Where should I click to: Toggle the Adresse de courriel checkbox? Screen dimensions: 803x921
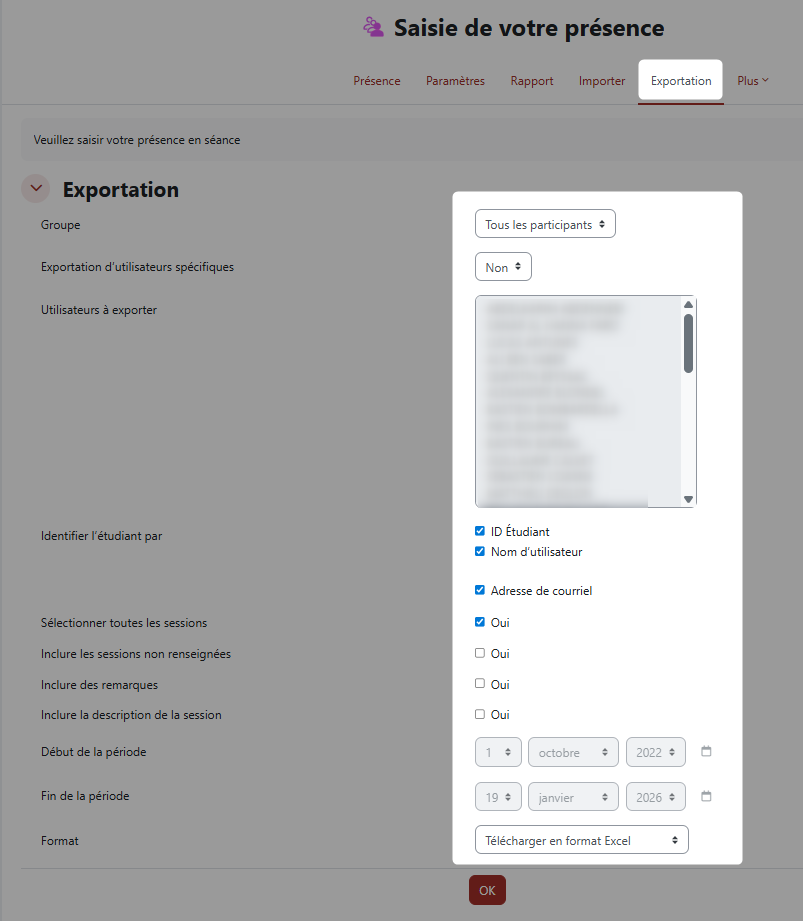[x=480, y=590]
